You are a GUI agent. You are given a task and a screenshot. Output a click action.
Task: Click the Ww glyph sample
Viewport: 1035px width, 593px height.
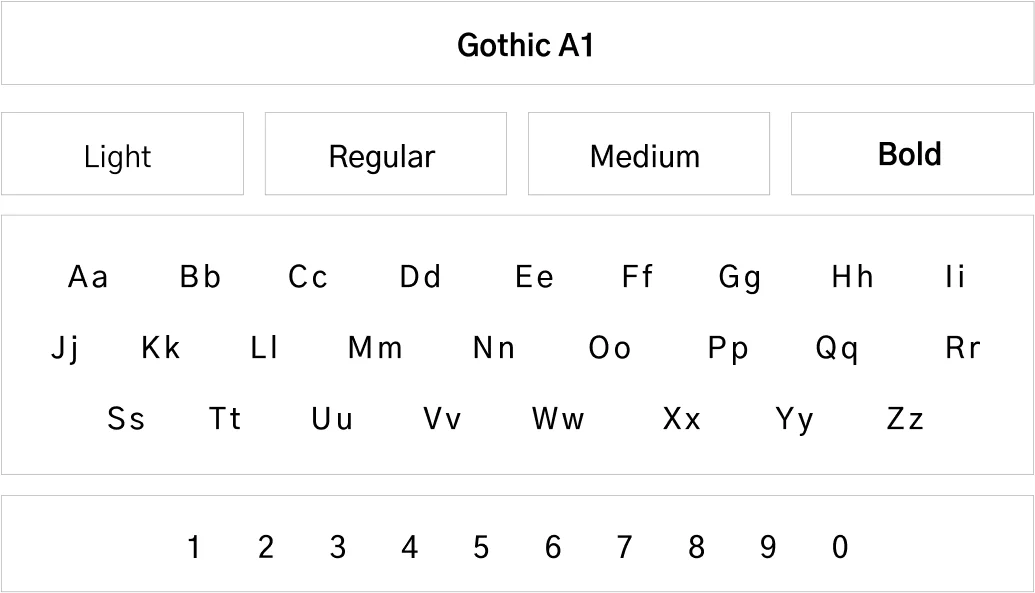558,419
